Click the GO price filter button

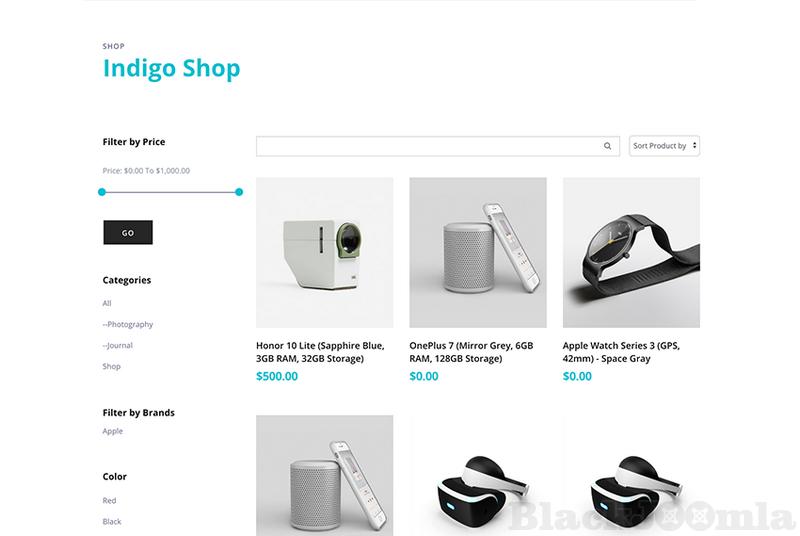[x=128, y=233]
